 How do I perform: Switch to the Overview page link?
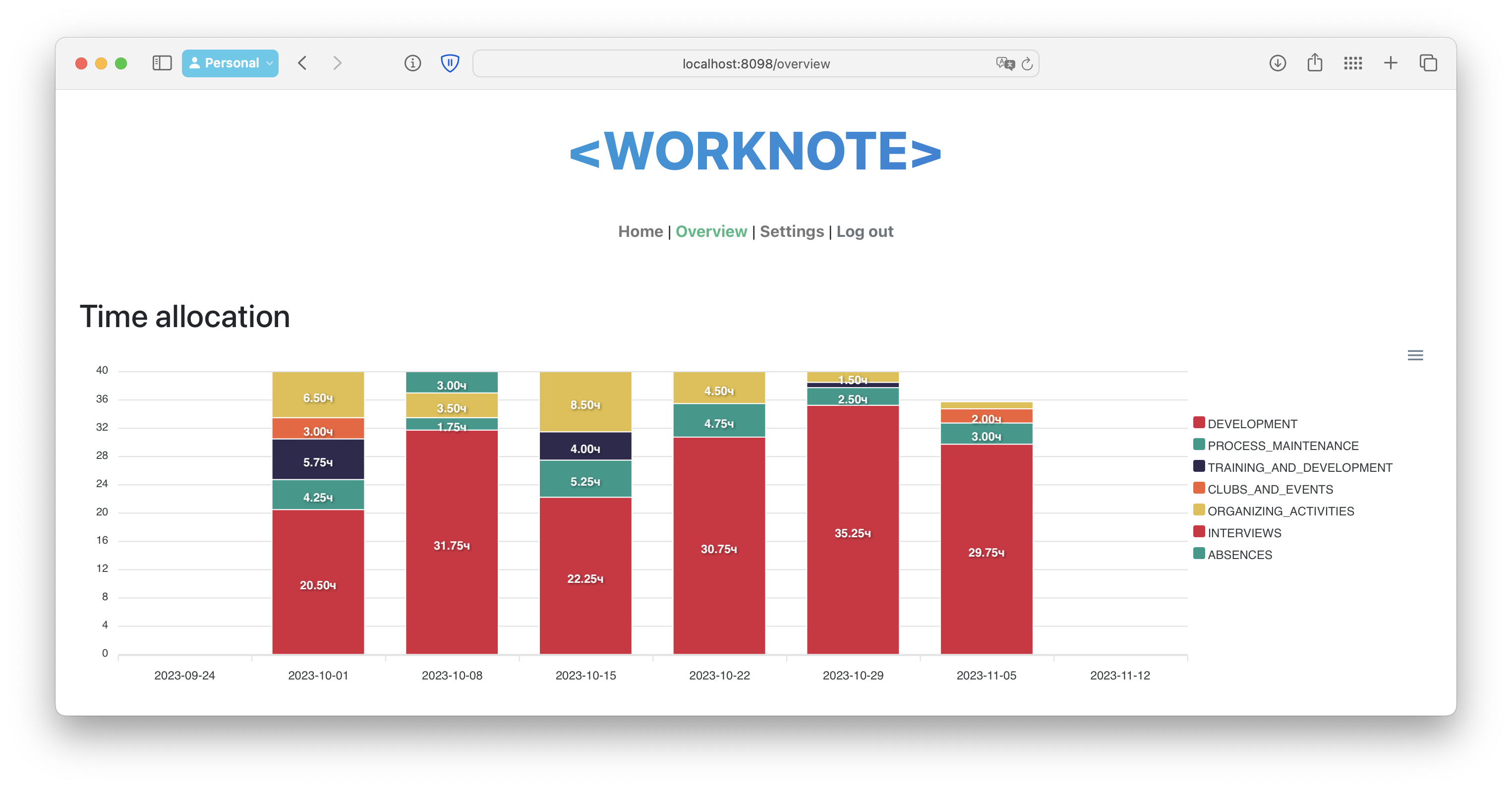click(x=711, y=231)
